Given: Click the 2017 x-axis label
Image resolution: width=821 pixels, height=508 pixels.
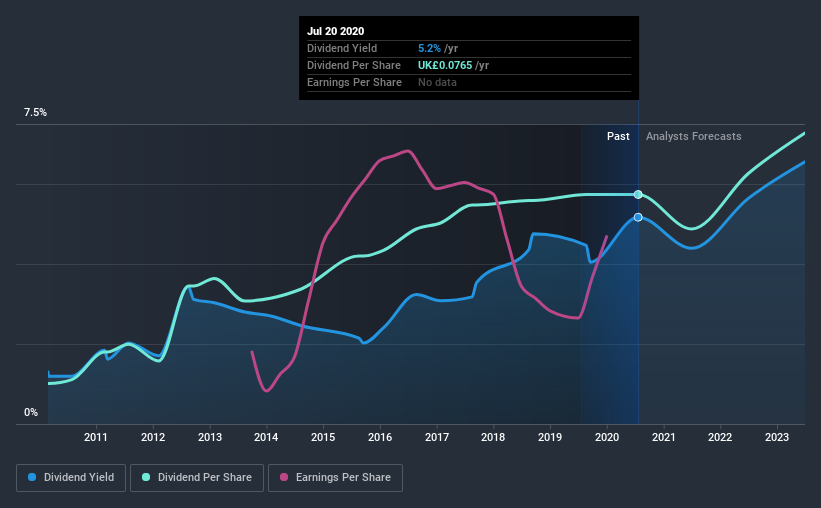Looking at the screenshot, I should [x=437, y=437].
